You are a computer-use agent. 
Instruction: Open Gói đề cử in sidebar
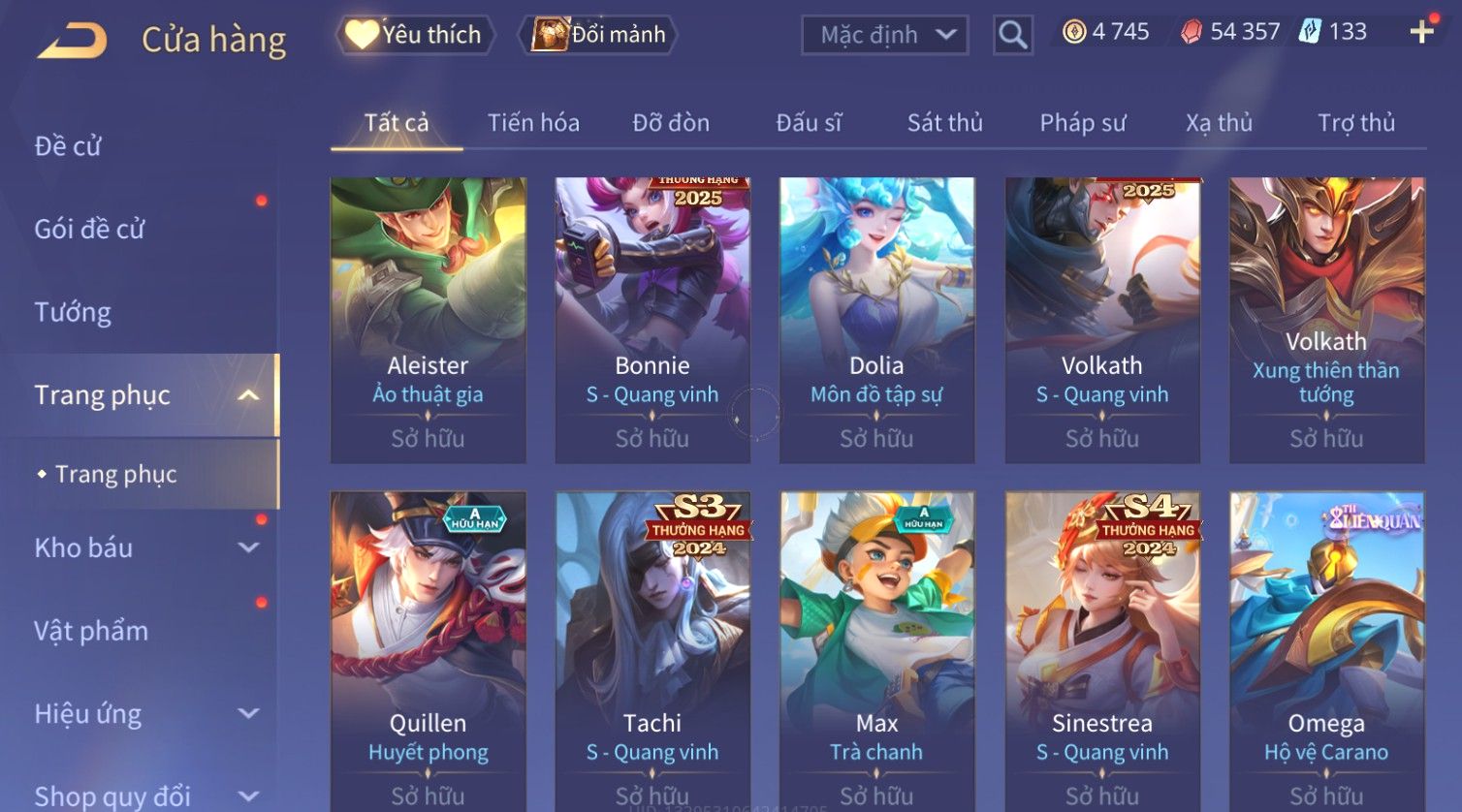[89, 229]
